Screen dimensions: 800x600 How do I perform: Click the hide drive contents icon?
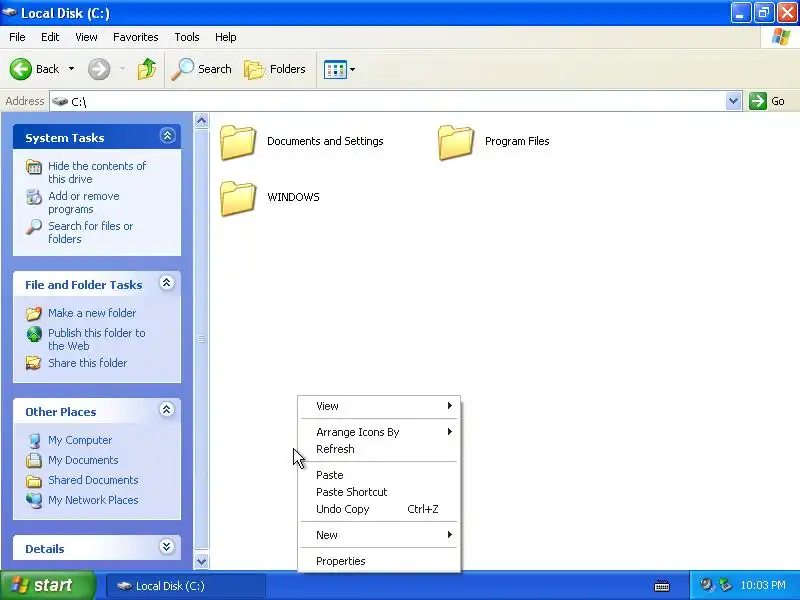point(34,167)
